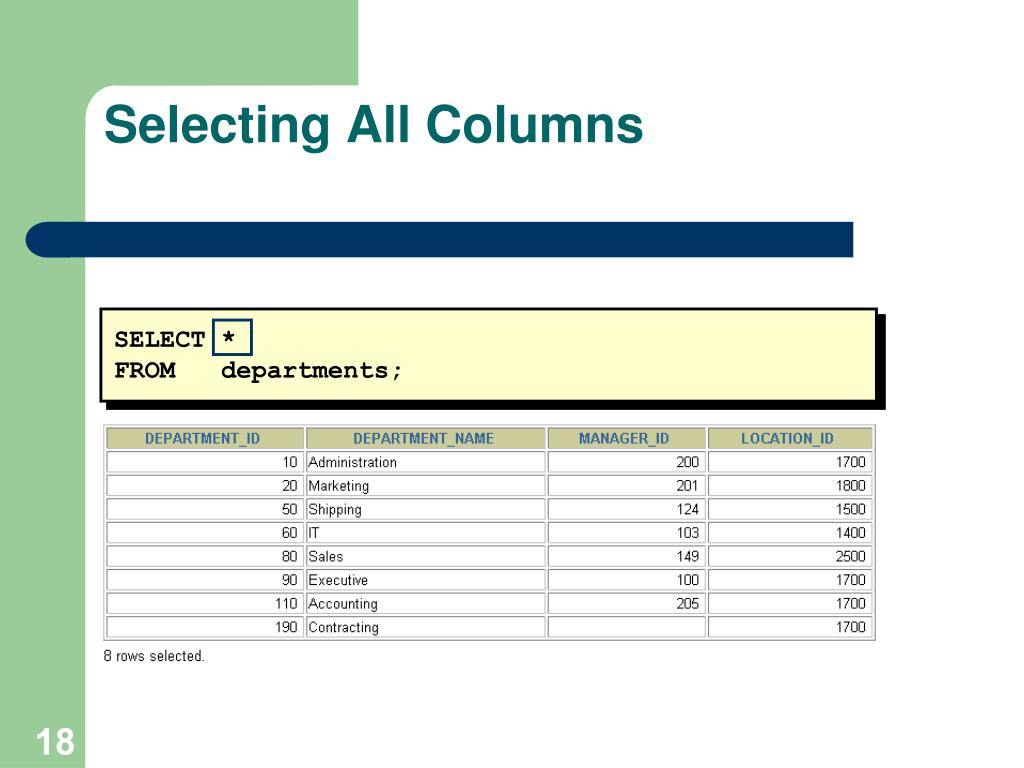Click department ID 60 cell
1024x768 pixels.
pos(204,532)
